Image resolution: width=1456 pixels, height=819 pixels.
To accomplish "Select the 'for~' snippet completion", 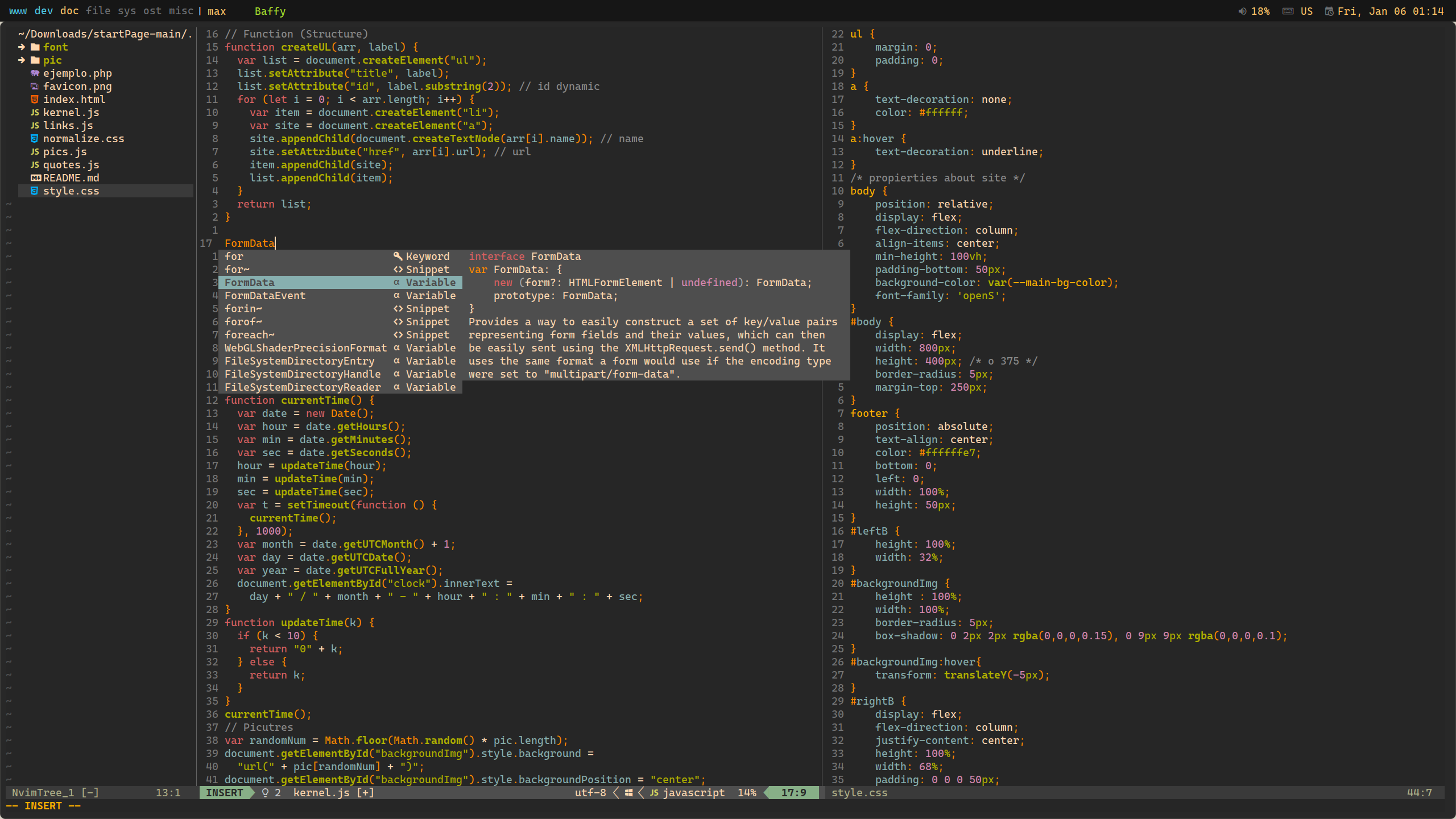I will [340, 270].
